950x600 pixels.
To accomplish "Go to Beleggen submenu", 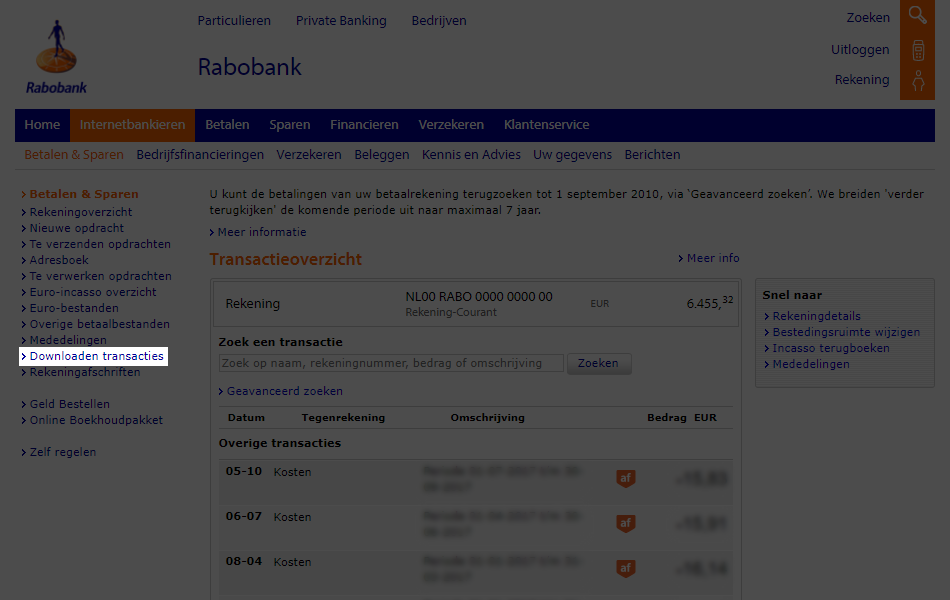I will [382, 155].
